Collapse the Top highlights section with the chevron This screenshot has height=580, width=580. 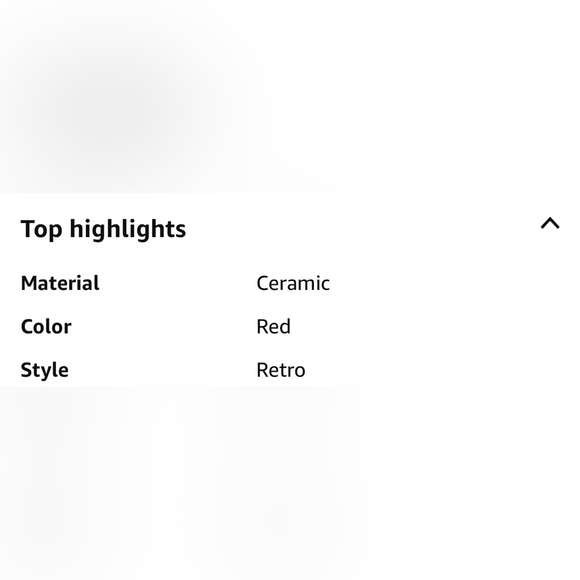(550, 223)
